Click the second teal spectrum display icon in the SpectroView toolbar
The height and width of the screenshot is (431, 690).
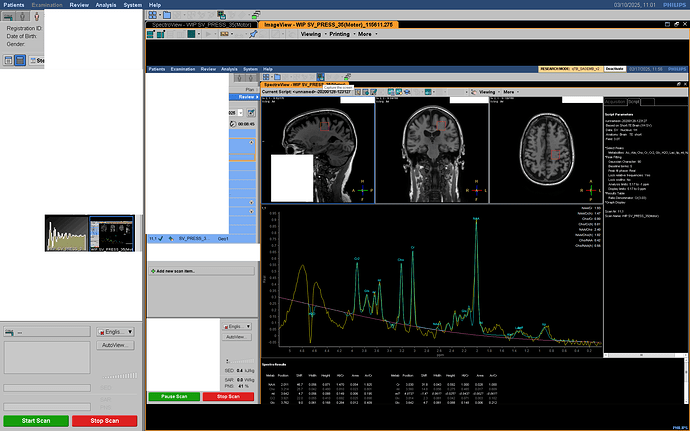tap(399, 92)
